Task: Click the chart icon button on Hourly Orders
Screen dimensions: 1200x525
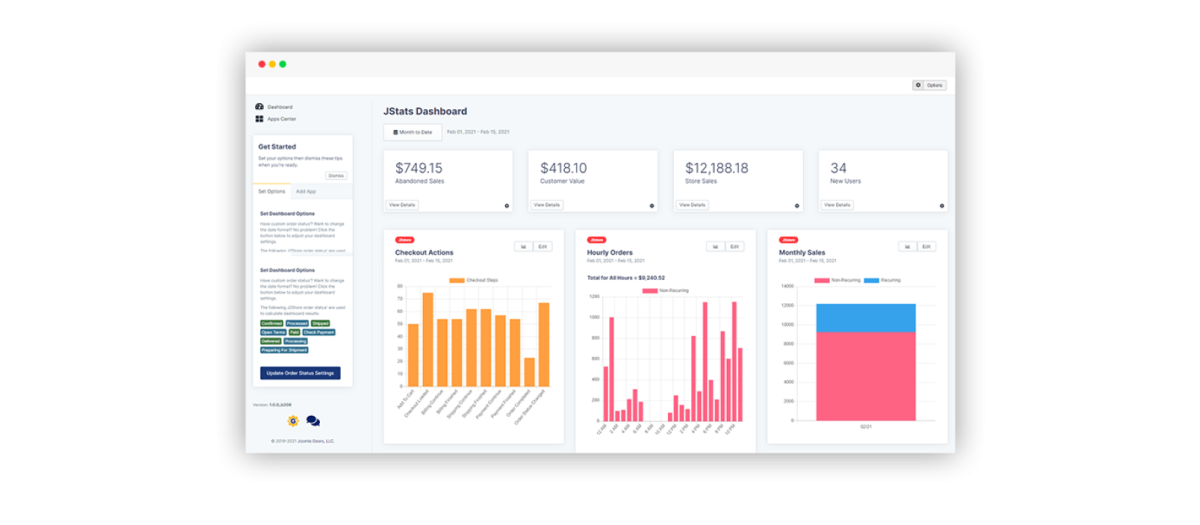Action: 714,246
